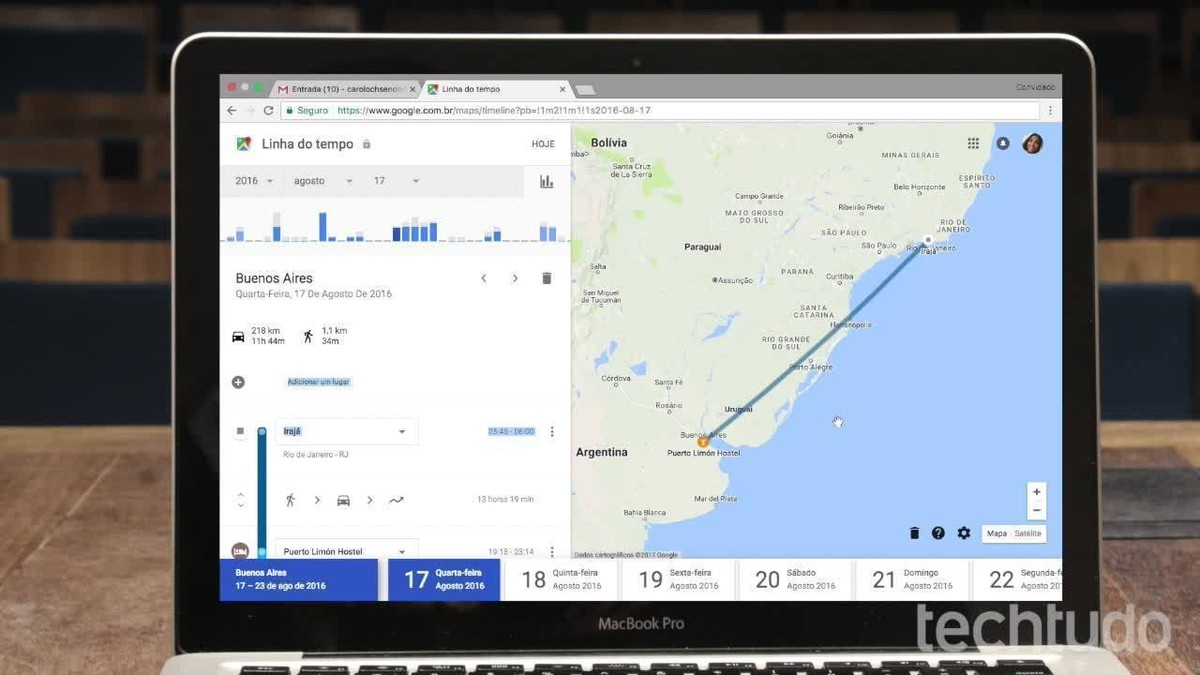Click the walking icon in the trip segment
Viewport: 1200px width, 675px height.
pyautogui.click(x=291, y=499)
